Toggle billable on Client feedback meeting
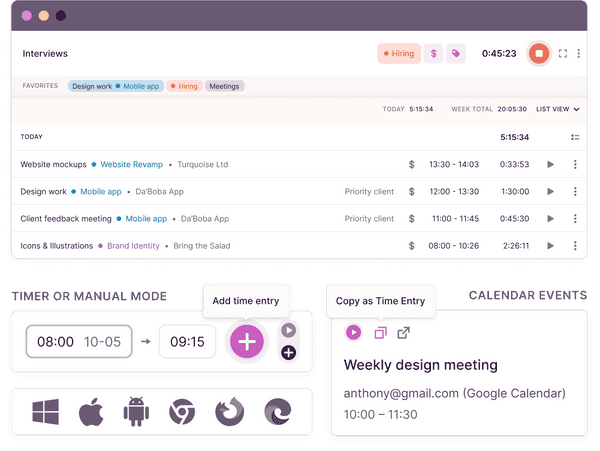The width and height of the screenshot is (600, 451). (x=411, y=218)
